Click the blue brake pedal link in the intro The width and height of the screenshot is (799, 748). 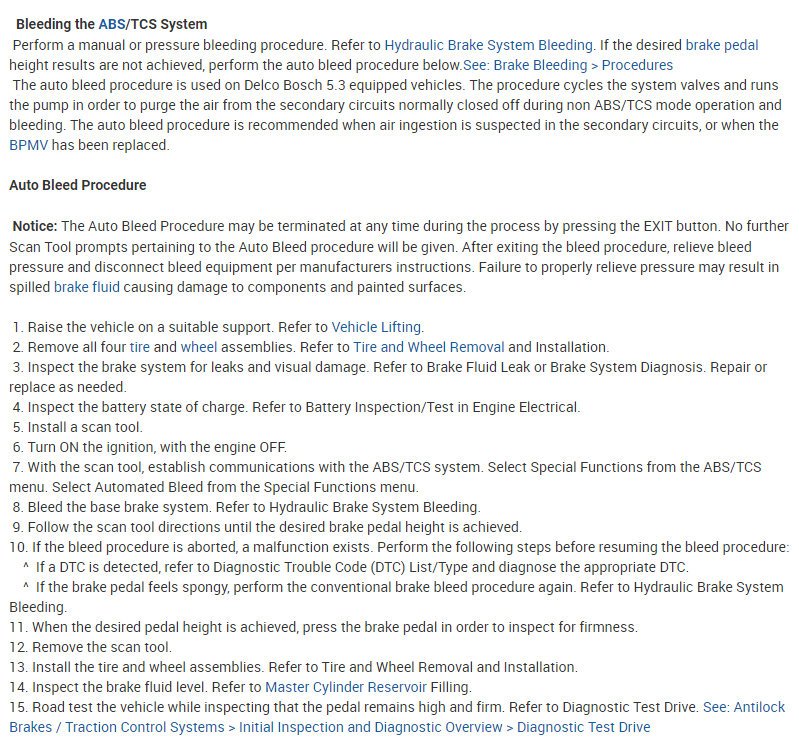click(721, 45)
